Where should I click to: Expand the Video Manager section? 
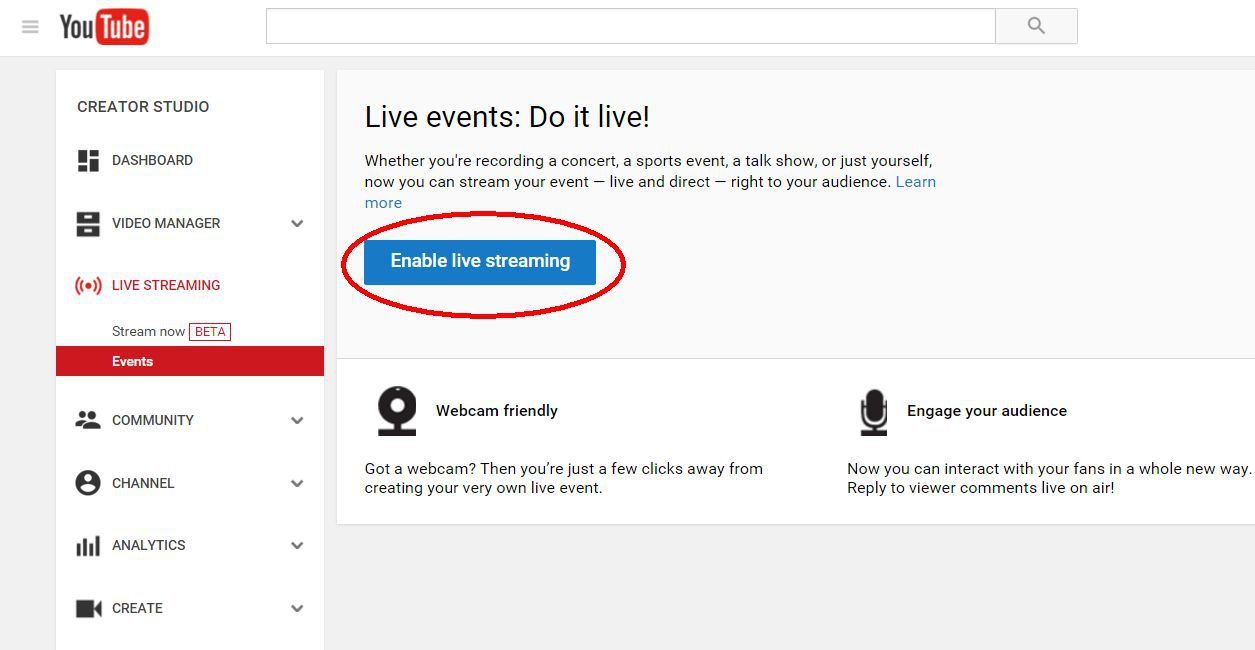pos(297,223)
